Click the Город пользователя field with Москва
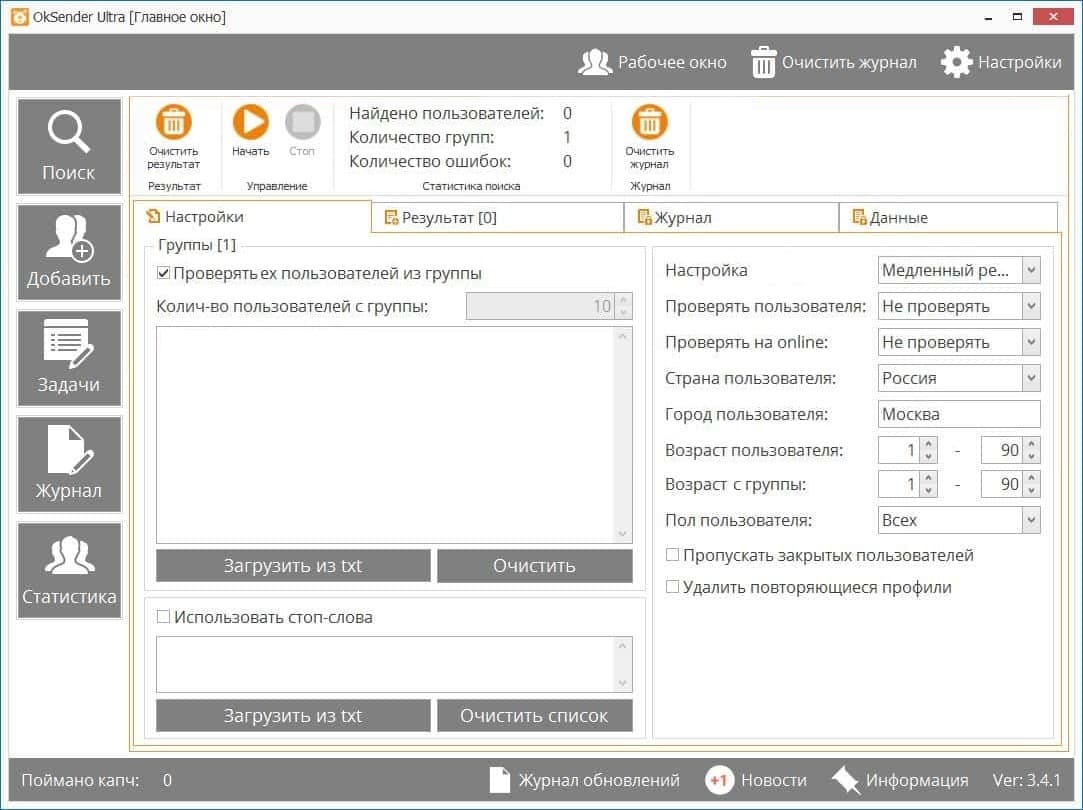The image size is (1083, 810). click(959, 414)
